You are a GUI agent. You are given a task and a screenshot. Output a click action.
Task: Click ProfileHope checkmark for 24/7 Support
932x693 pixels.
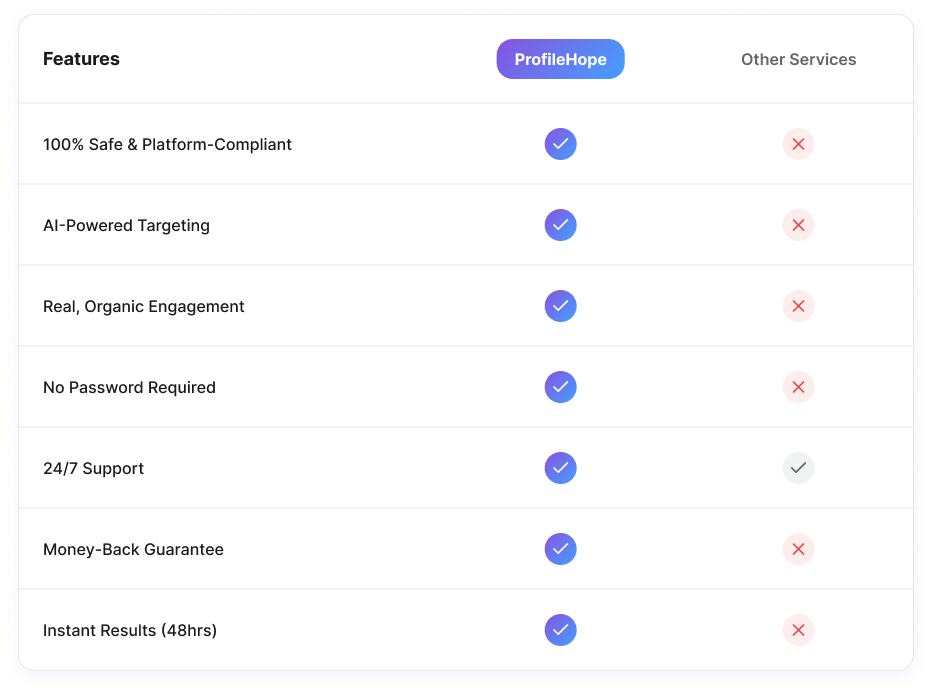tap(560, 468)
